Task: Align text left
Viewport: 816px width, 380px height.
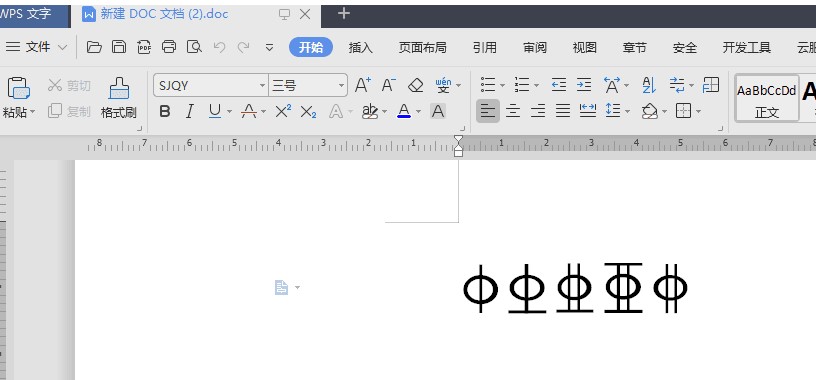Action: click(x=488, y=111)
